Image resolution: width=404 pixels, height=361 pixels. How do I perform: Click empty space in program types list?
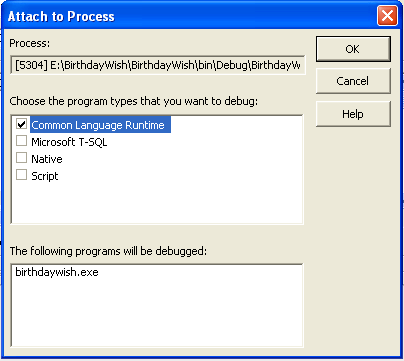click(x=157, y=203)
